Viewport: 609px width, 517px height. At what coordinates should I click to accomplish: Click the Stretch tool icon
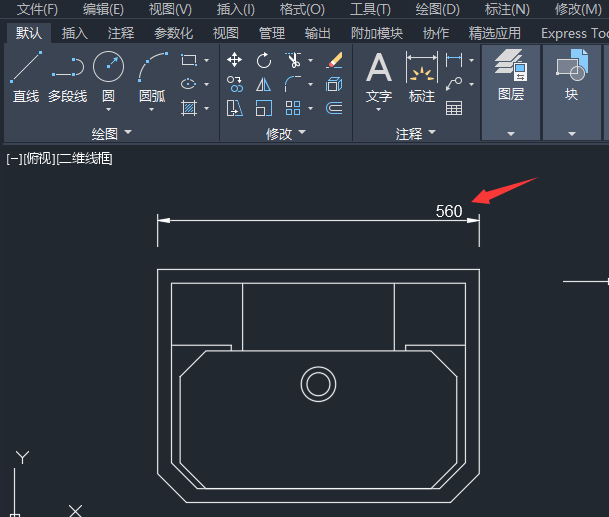tap(235, 108)
